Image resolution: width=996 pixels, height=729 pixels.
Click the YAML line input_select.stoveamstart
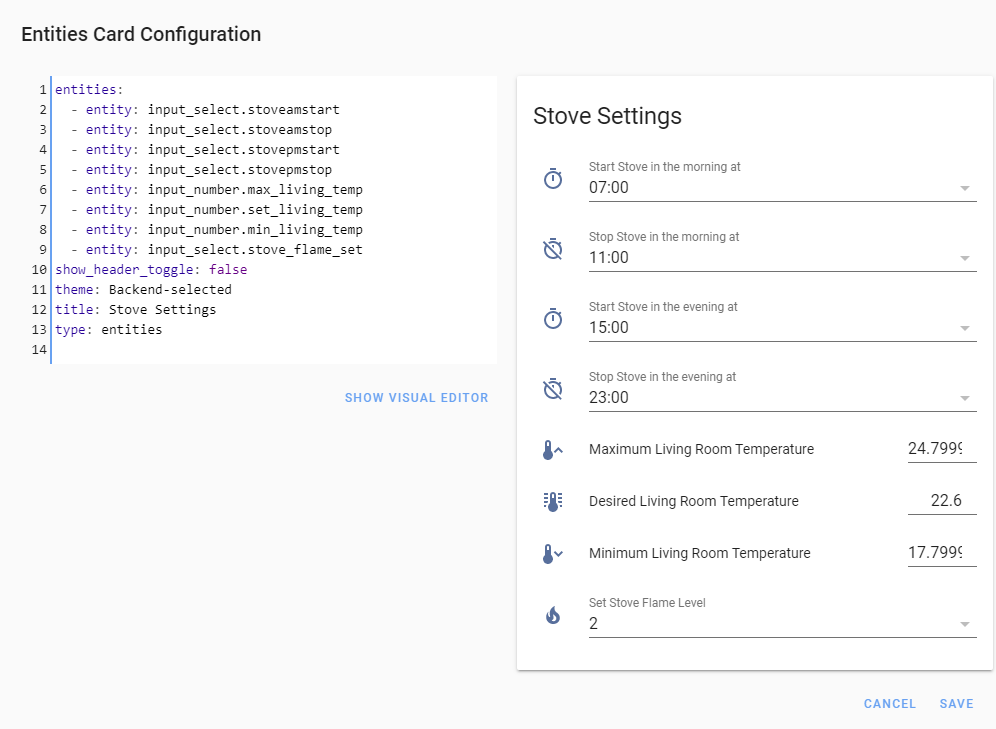(205, 110)
